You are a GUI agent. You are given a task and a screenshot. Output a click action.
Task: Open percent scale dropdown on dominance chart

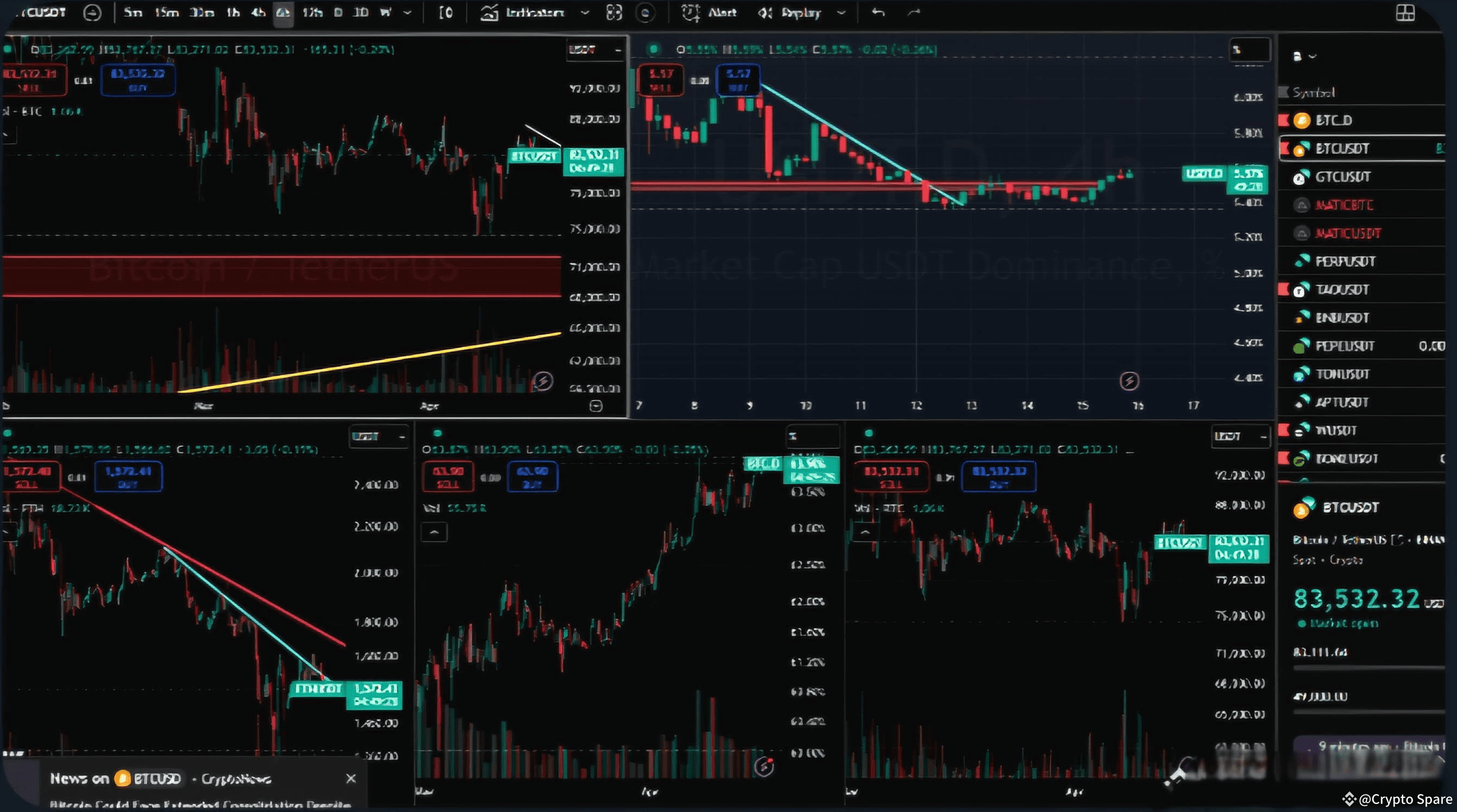(x=1250, y=50)
